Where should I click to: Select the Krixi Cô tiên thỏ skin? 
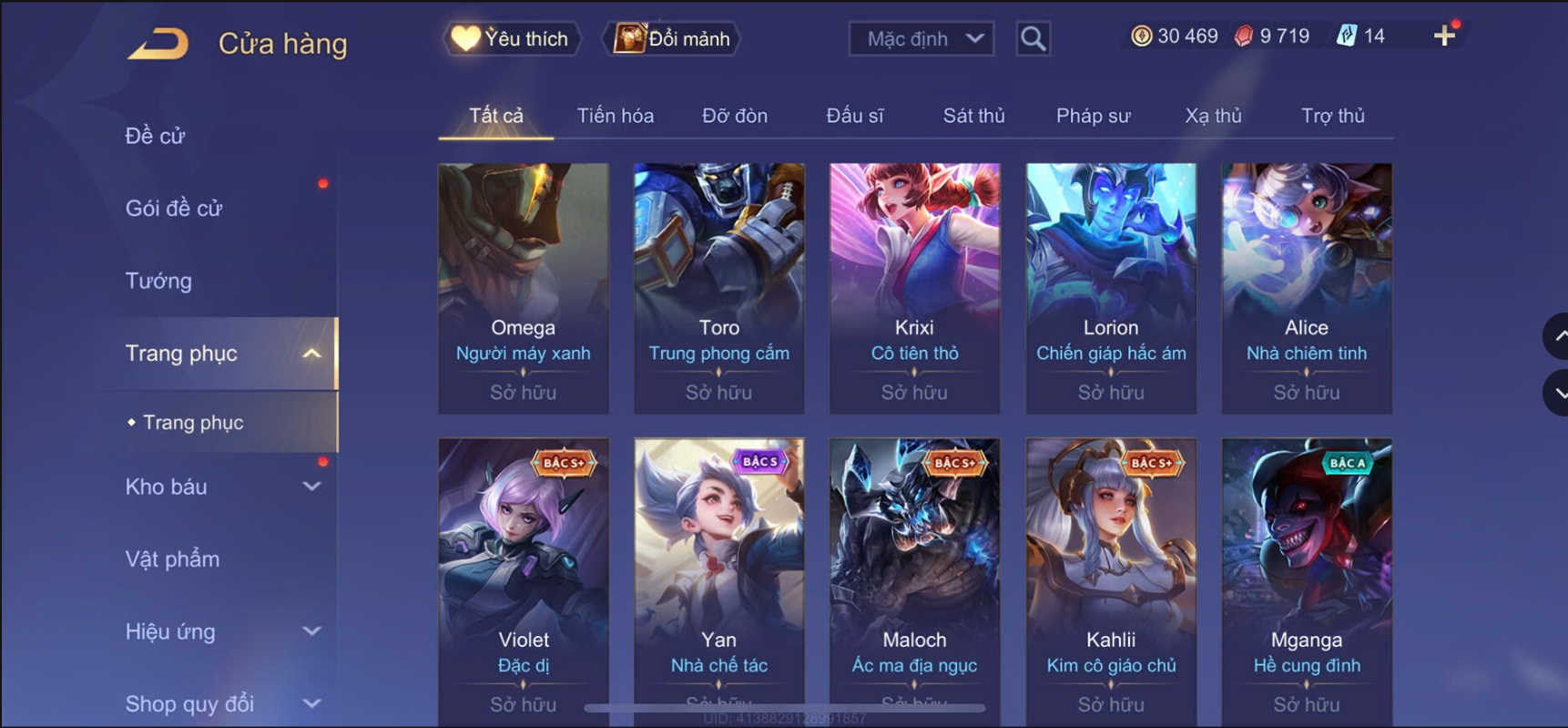(x=914, y=289)
